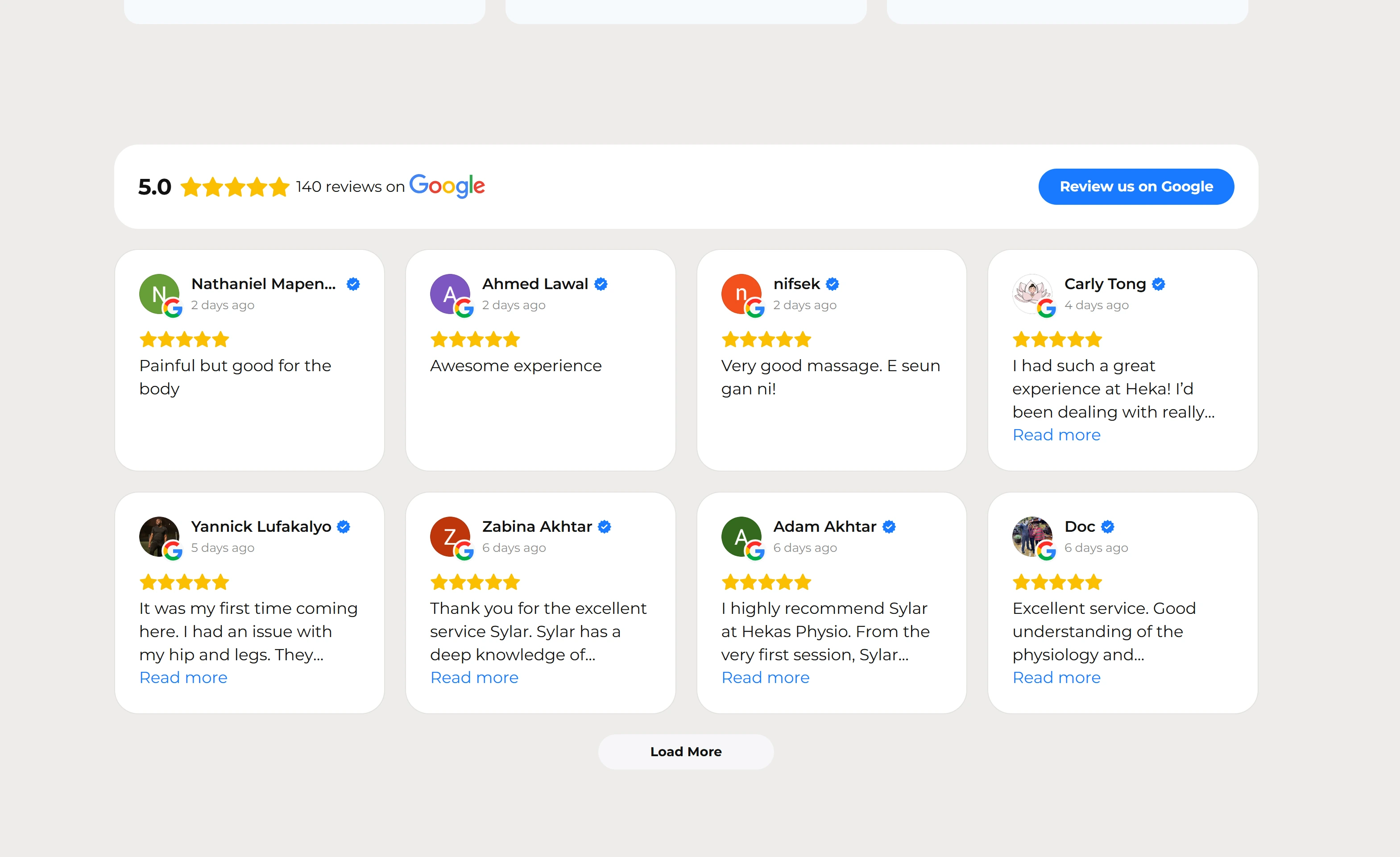
Task: Click Nathaniel Mapen's green avatar icon
Action: pos(158,293)
